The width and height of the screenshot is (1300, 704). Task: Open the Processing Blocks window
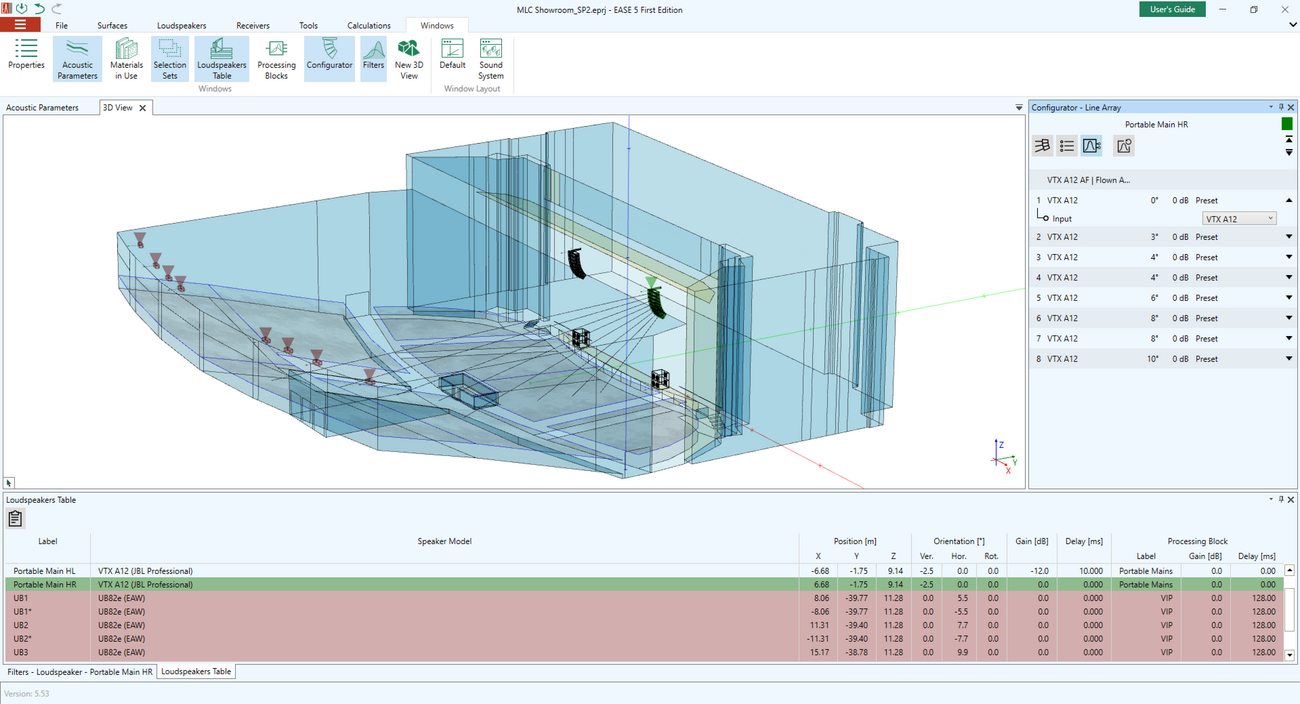tap(276, 59)
